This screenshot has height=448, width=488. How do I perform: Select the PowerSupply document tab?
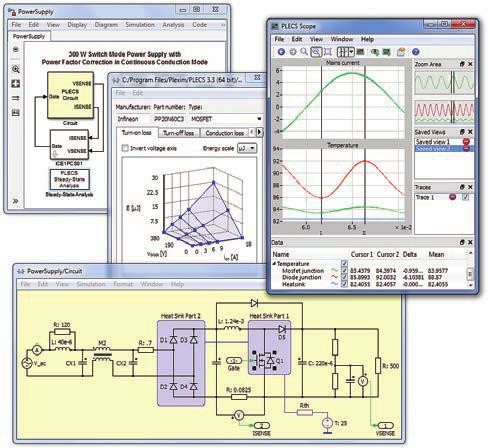(29, 36)
